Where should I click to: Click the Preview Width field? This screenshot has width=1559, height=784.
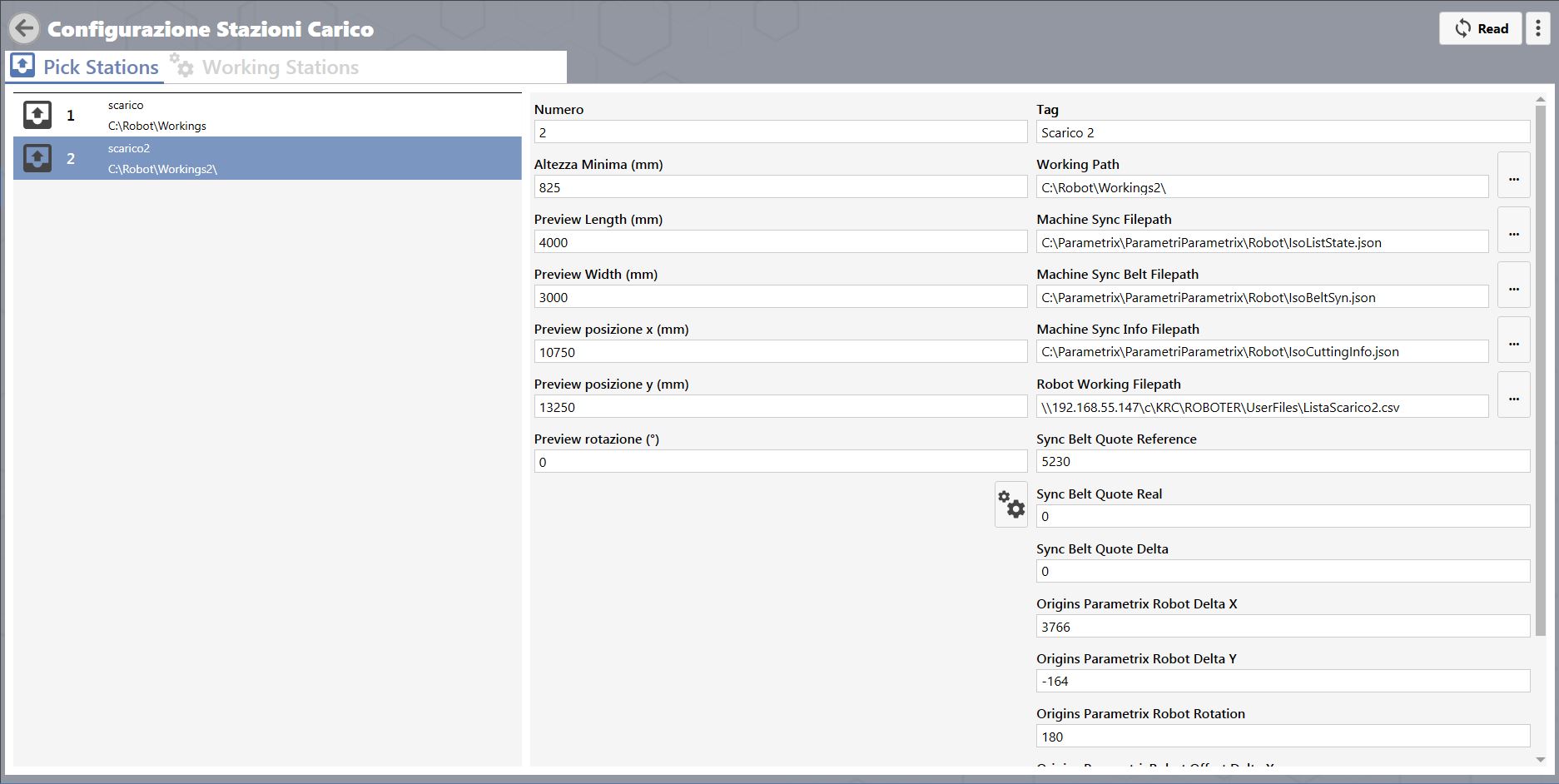pyautogui.click(x=781, y=297)
